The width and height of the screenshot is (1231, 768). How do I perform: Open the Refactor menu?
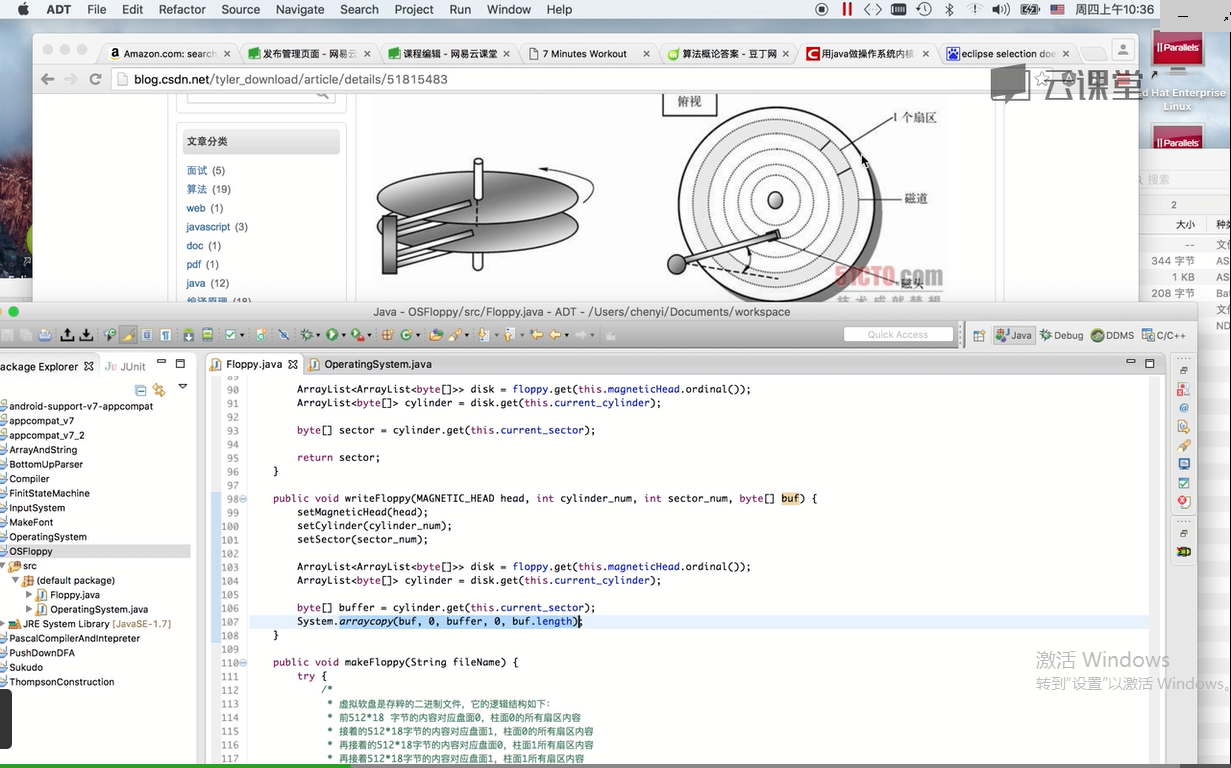pyautogui.click(x=182, y=9)
